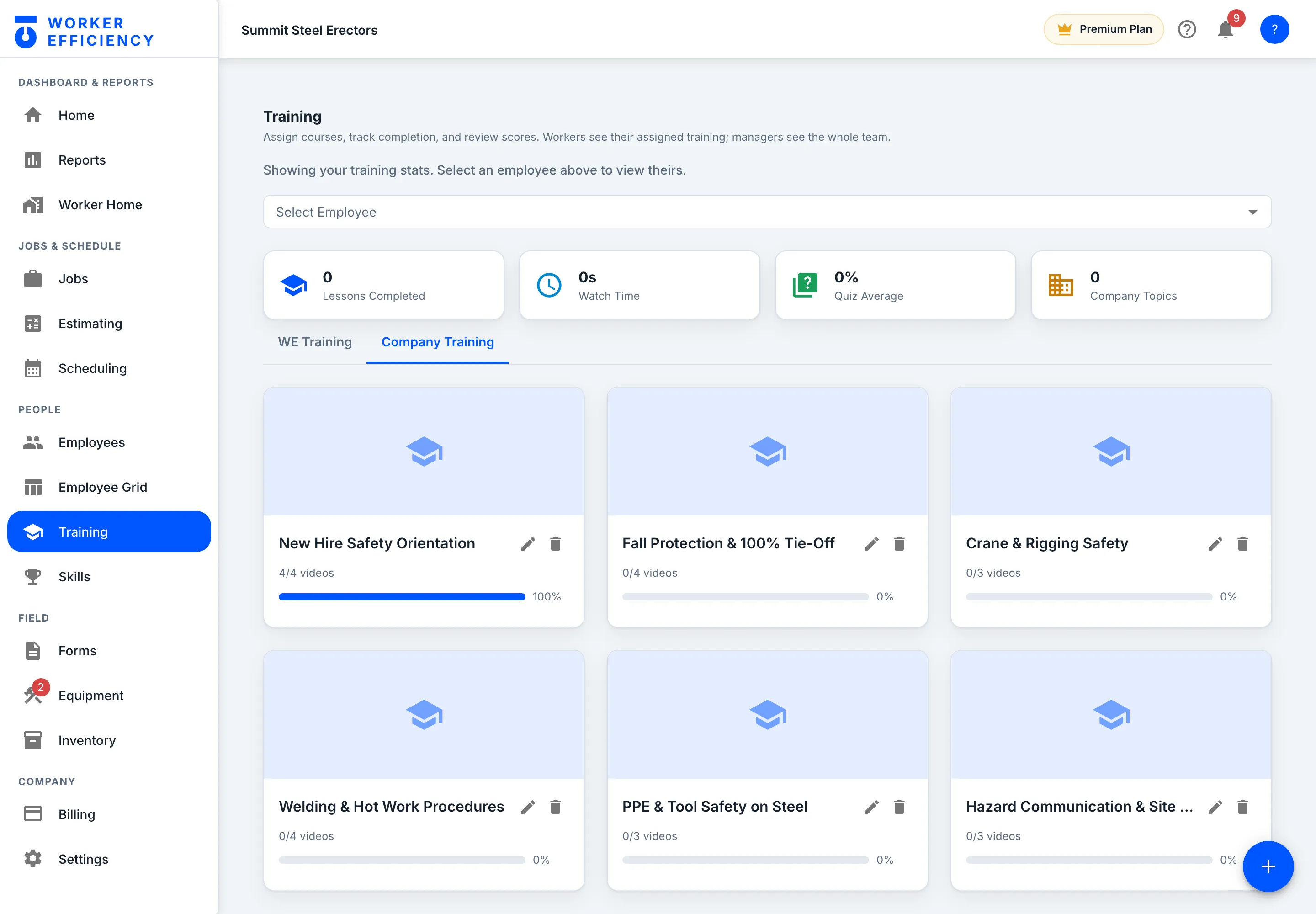The image size is (1316, 914).
Task: Go to Home in the sidebar
Action: coord(109,115)
